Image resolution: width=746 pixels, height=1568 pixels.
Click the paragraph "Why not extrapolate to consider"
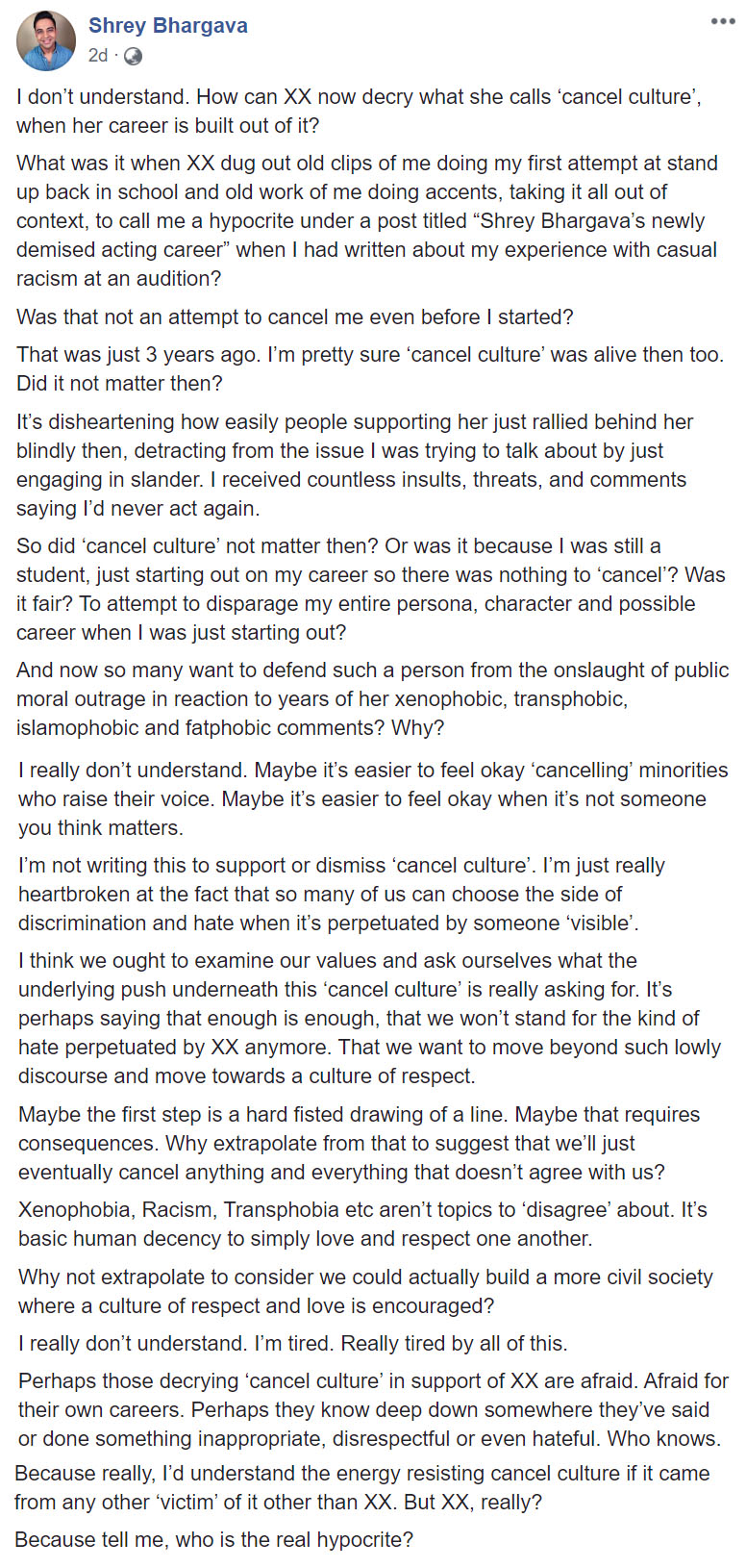[x=365, y=1291]
